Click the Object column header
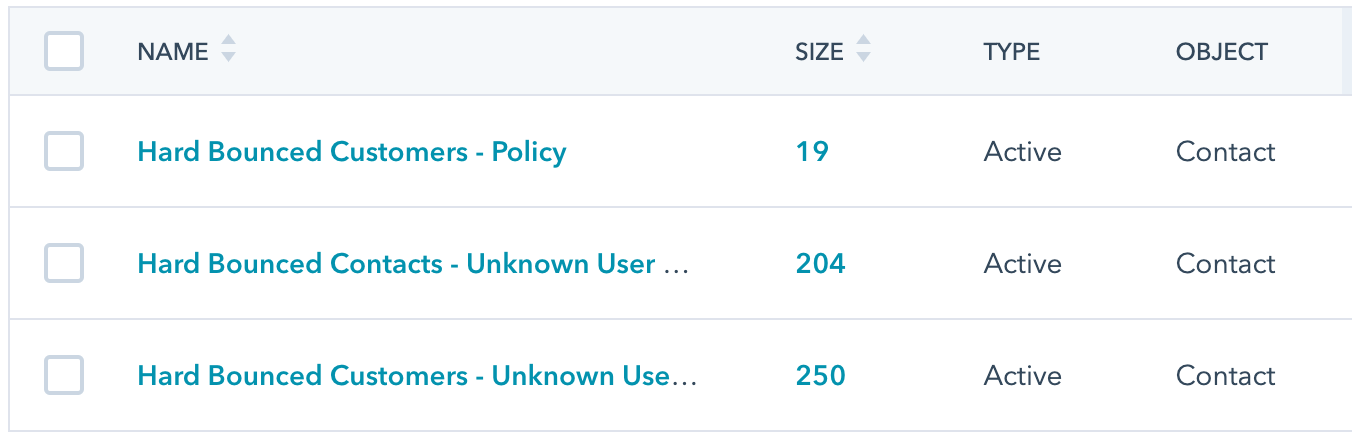This screenshot has width=1352, height=432. [1221, 52]
